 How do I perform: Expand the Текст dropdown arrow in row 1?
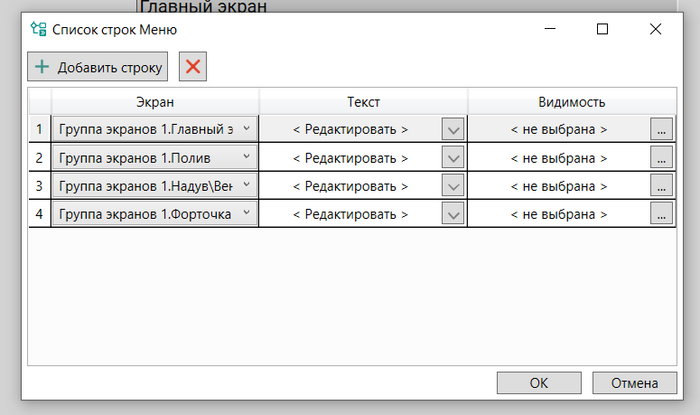tap(453, 129)
